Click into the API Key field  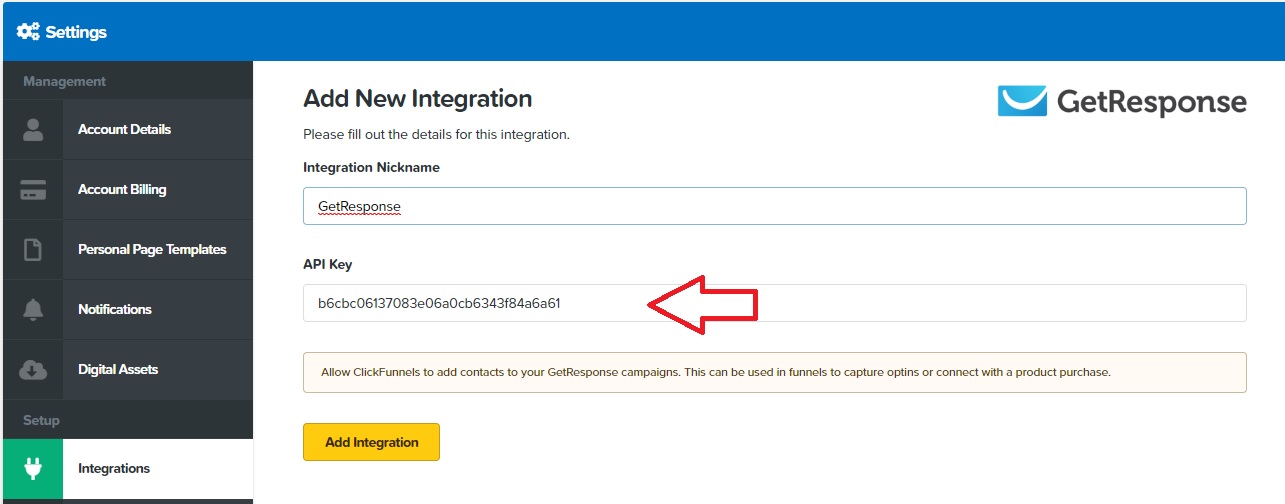pos(775,303)
